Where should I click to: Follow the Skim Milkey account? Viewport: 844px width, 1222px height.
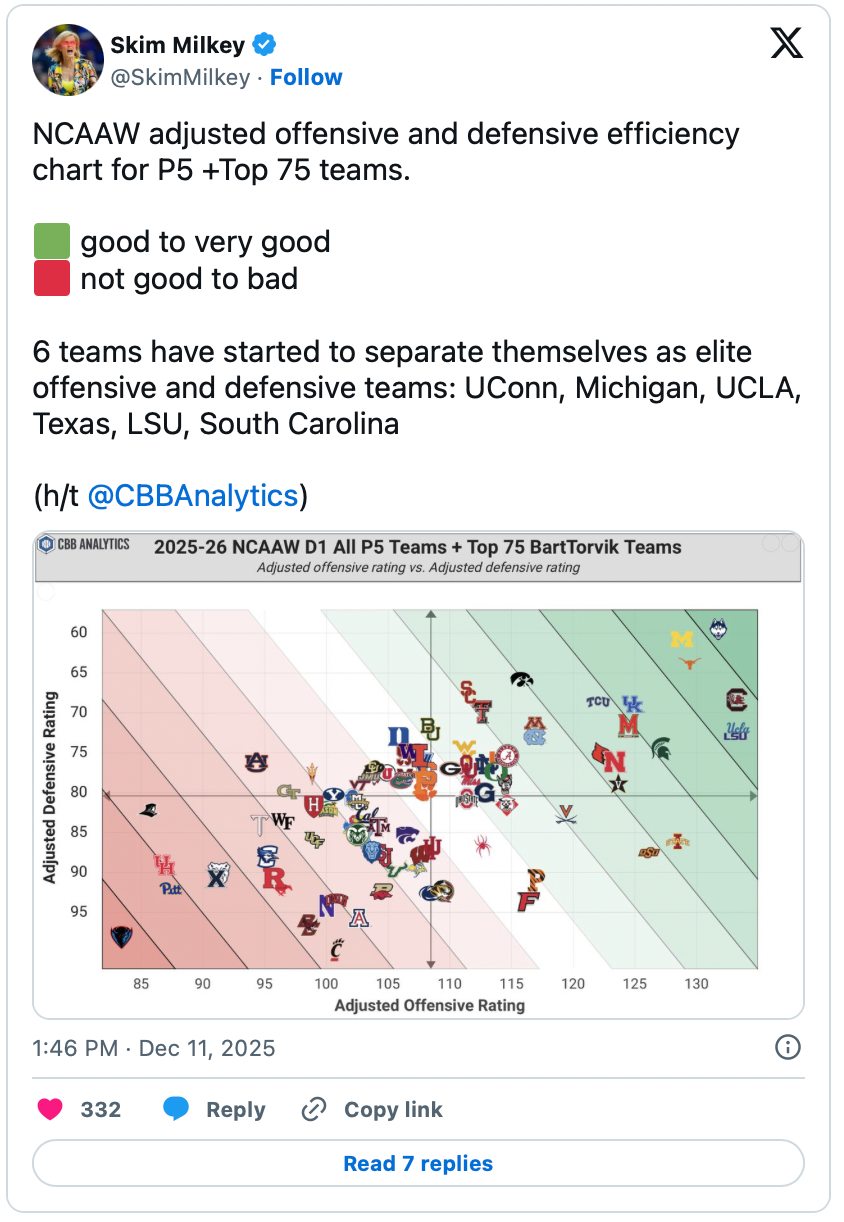coord(306,77)
